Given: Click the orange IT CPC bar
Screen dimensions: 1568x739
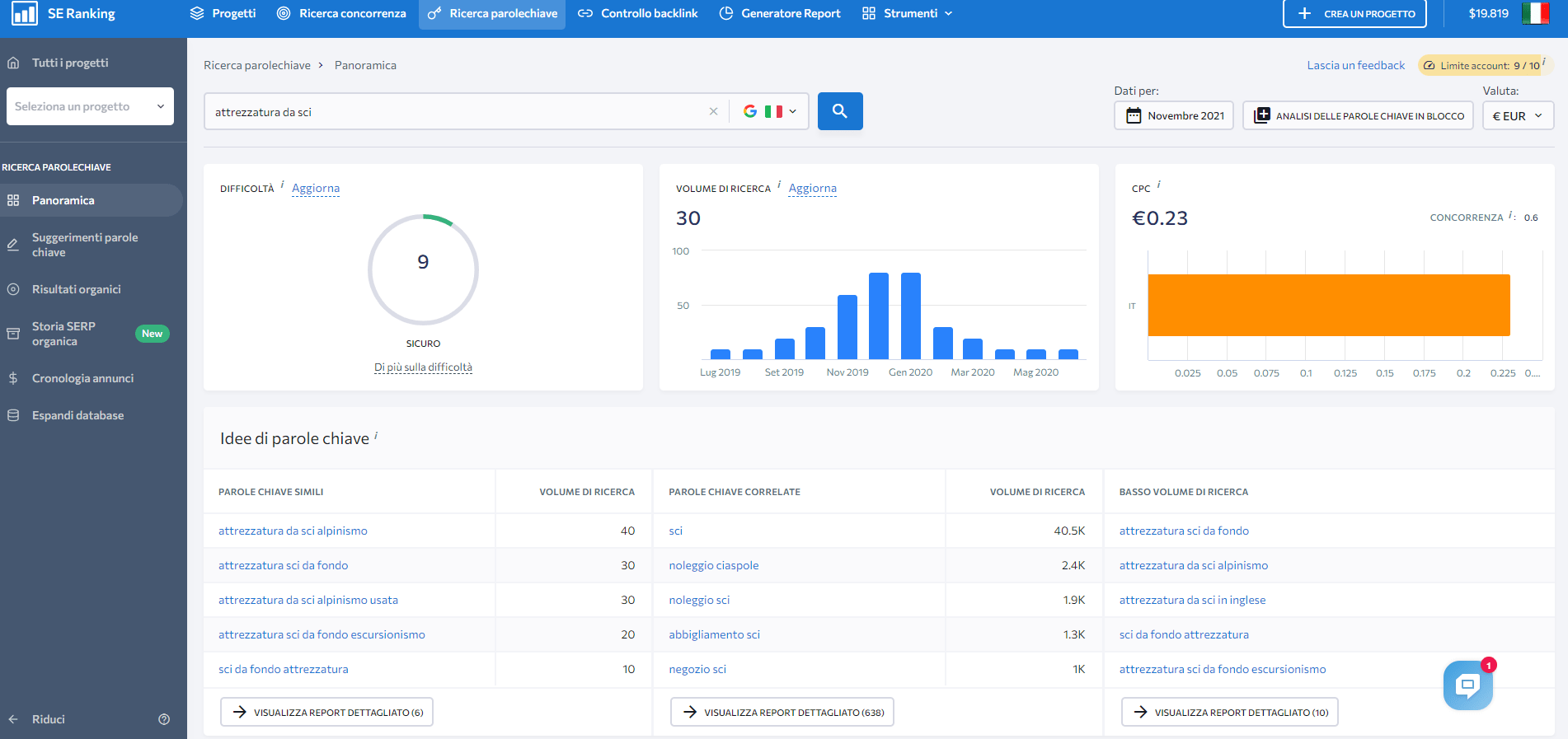Looking at the screenshot, I should point(1329,305).
